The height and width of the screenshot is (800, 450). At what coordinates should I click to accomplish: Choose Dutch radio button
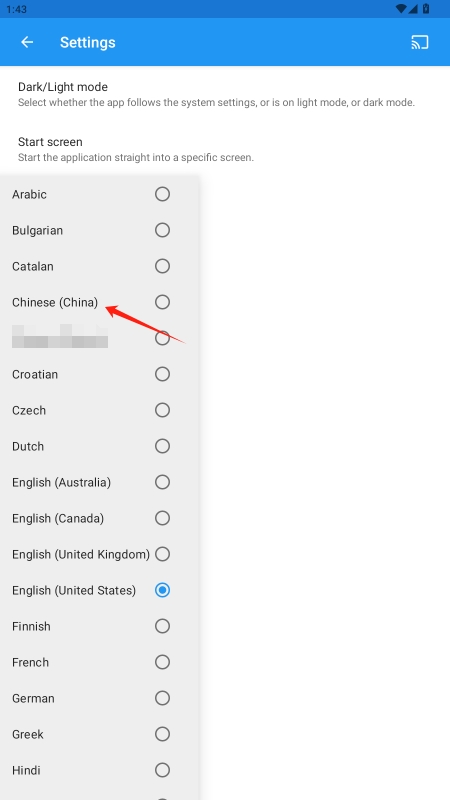point(162,446)
